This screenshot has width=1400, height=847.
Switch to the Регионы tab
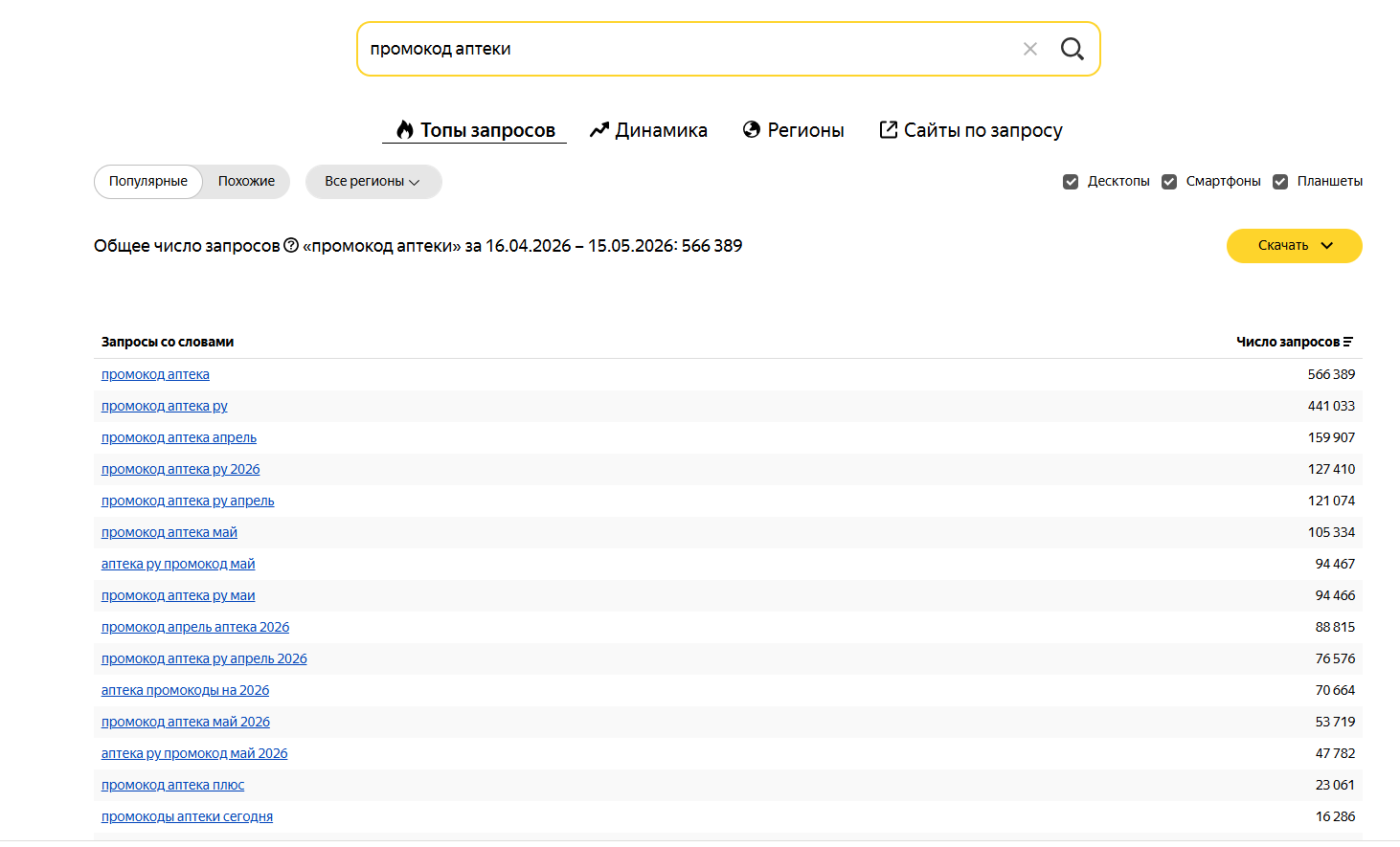point(794,130)
